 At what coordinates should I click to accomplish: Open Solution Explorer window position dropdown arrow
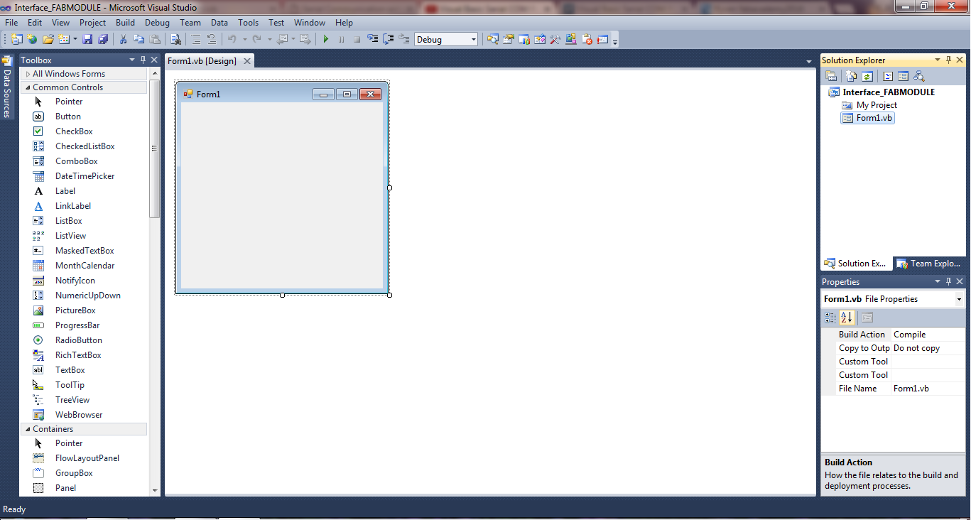click(x=938, y=60)
